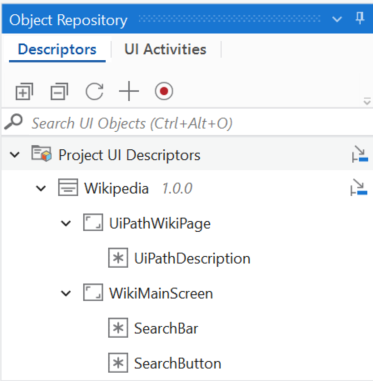This screenshot has height=381, width=373.
Task: Pin the Object Repository panel
Action: (360, 18)
